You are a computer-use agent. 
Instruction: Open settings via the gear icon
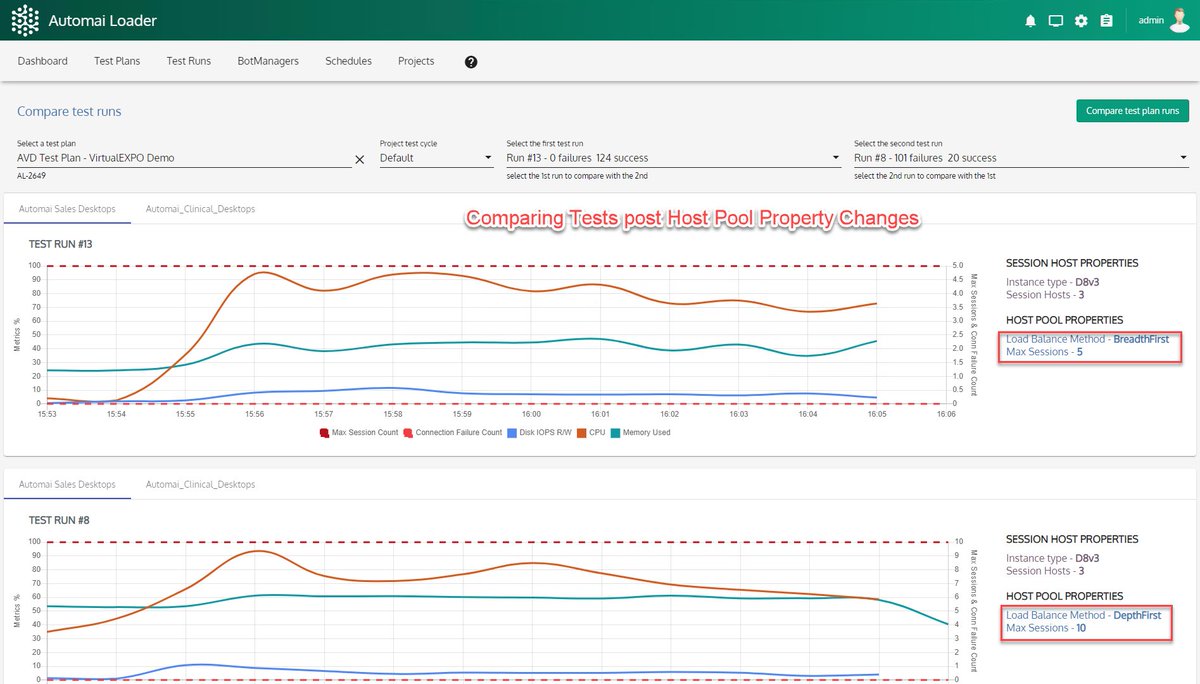(1081, 21)
